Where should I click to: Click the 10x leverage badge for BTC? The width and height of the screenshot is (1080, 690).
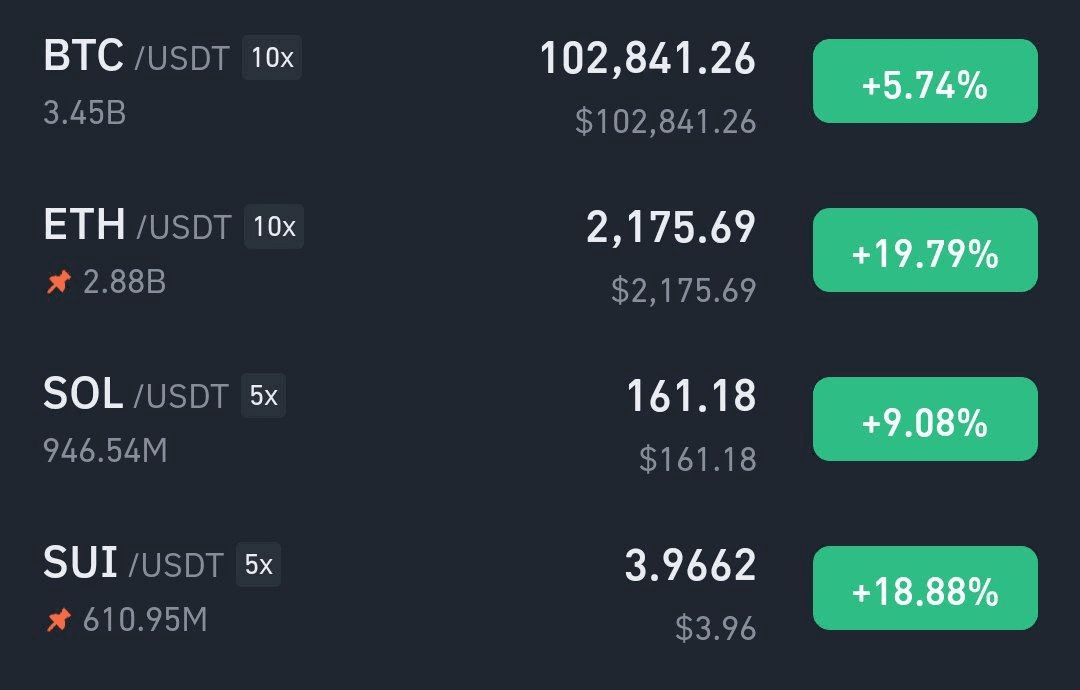[x=272, y=57]
